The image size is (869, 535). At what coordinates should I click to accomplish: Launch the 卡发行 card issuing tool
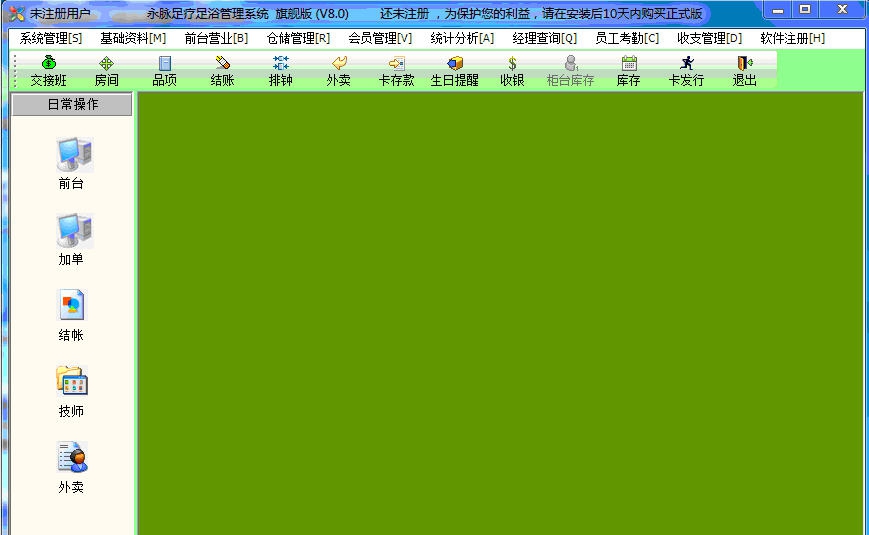coord(686,71)
